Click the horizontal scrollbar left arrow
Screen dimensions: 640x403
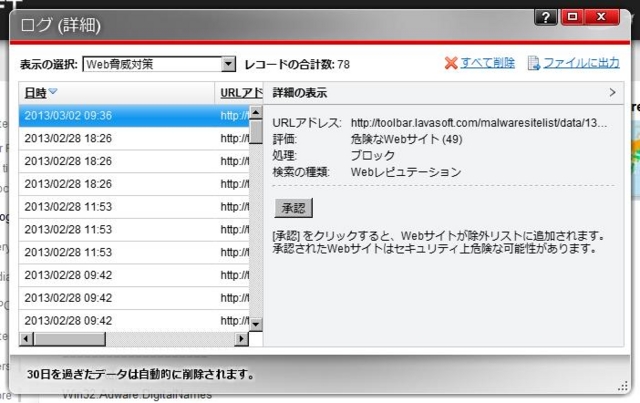coord(26,339)
